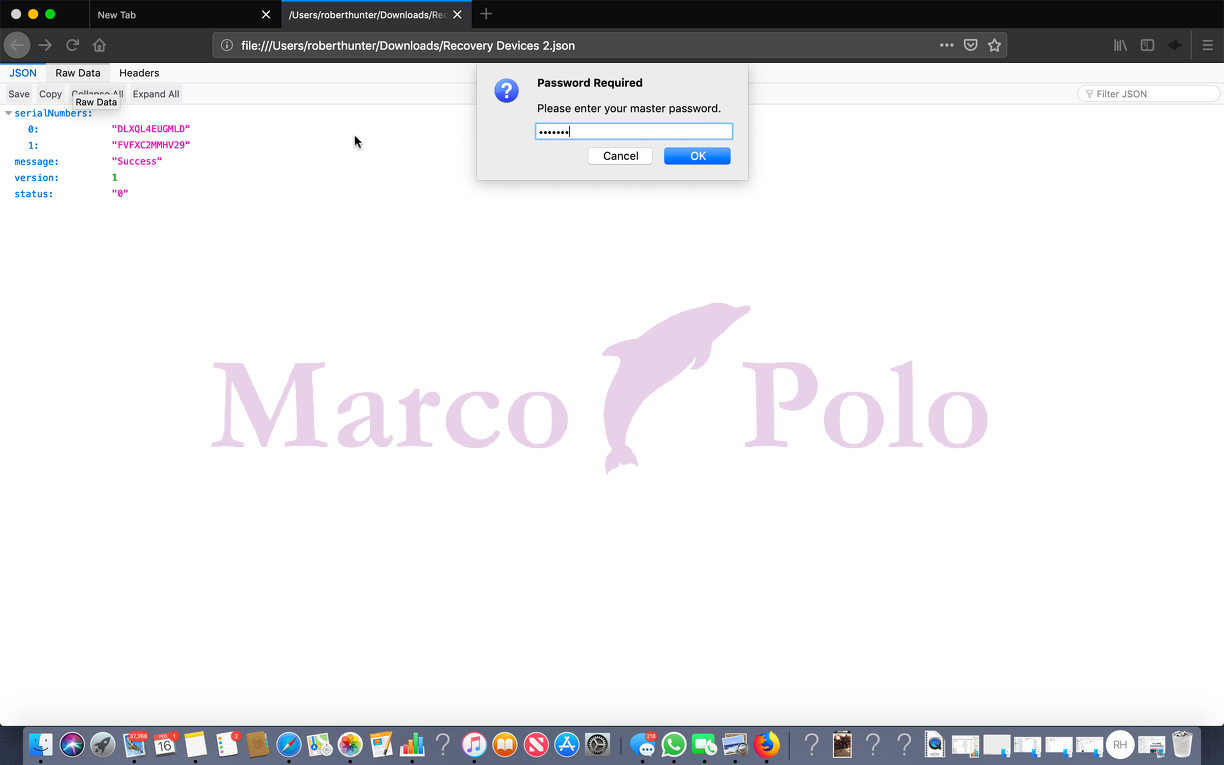
Task: Open Maps from the Dock
Action: pos(319,744)
